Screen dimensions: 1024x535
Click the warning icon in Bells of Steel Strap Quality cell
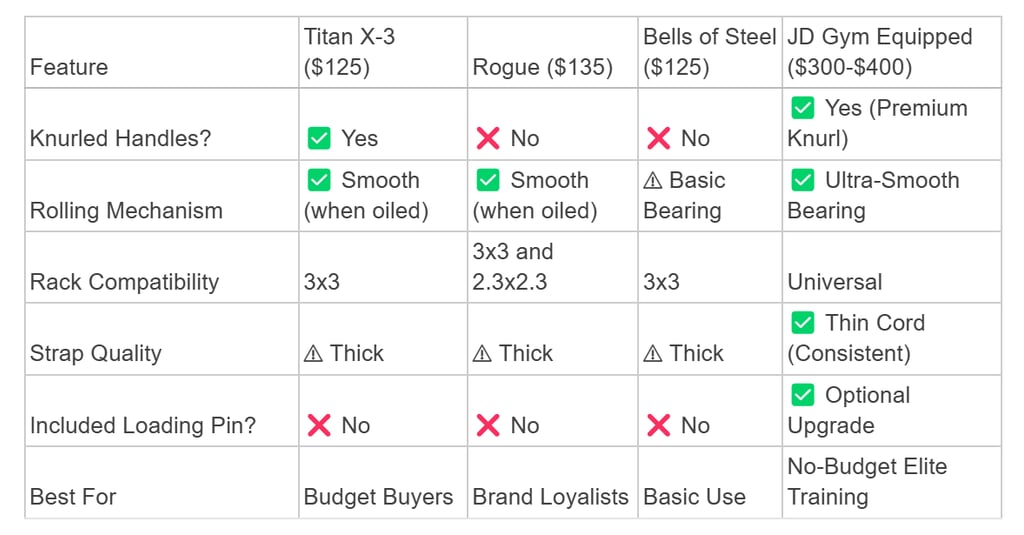[653, 354]
